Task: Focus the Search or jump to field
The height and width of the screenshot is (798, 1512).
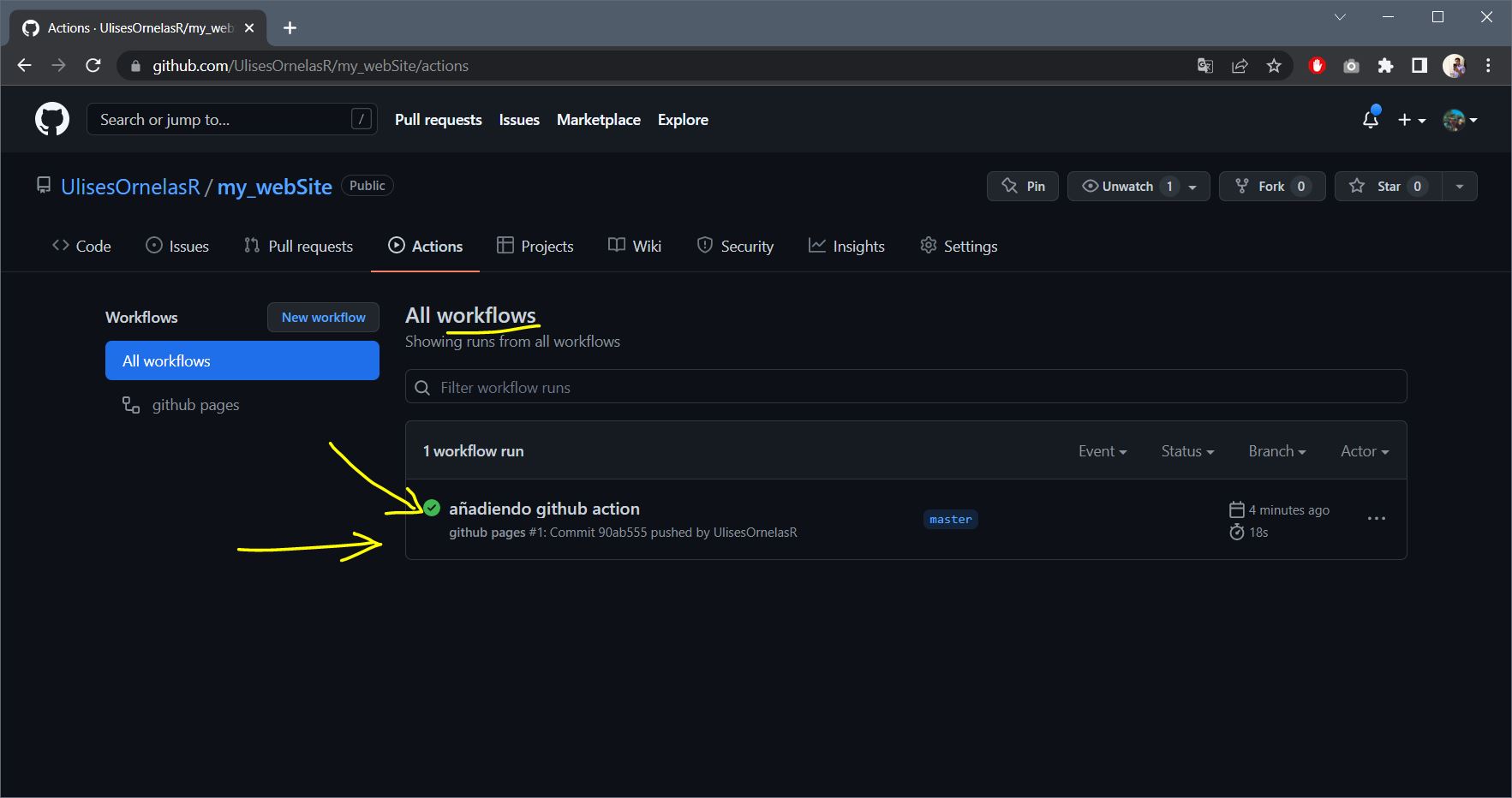Action: click(x=232, y=120)
